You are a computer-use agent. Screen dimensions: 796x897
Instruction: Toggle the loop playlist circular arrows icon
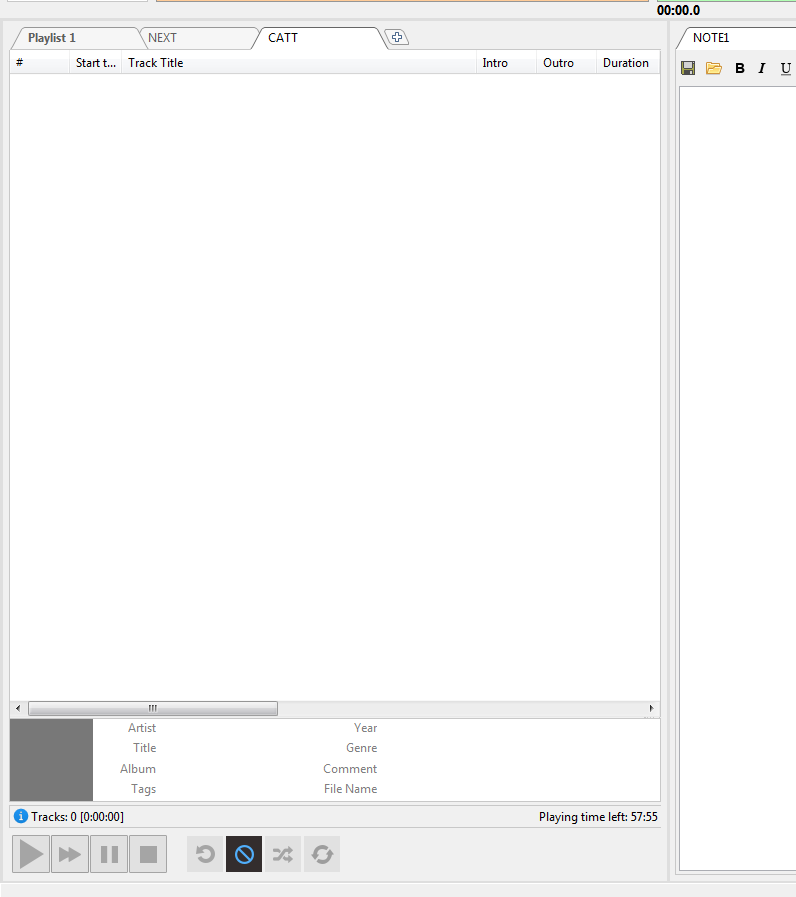pyautogui.click(x=322, y=854)
